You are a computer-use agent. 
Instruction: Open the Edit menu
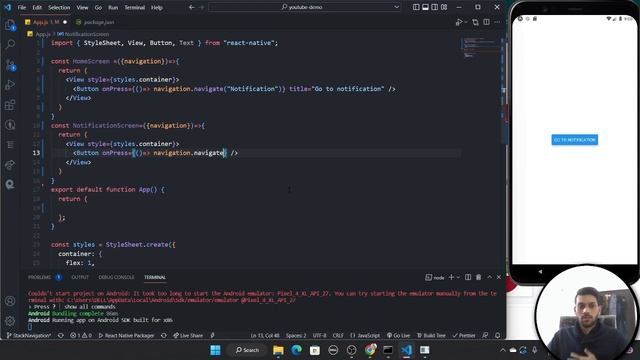coord(37,7)
